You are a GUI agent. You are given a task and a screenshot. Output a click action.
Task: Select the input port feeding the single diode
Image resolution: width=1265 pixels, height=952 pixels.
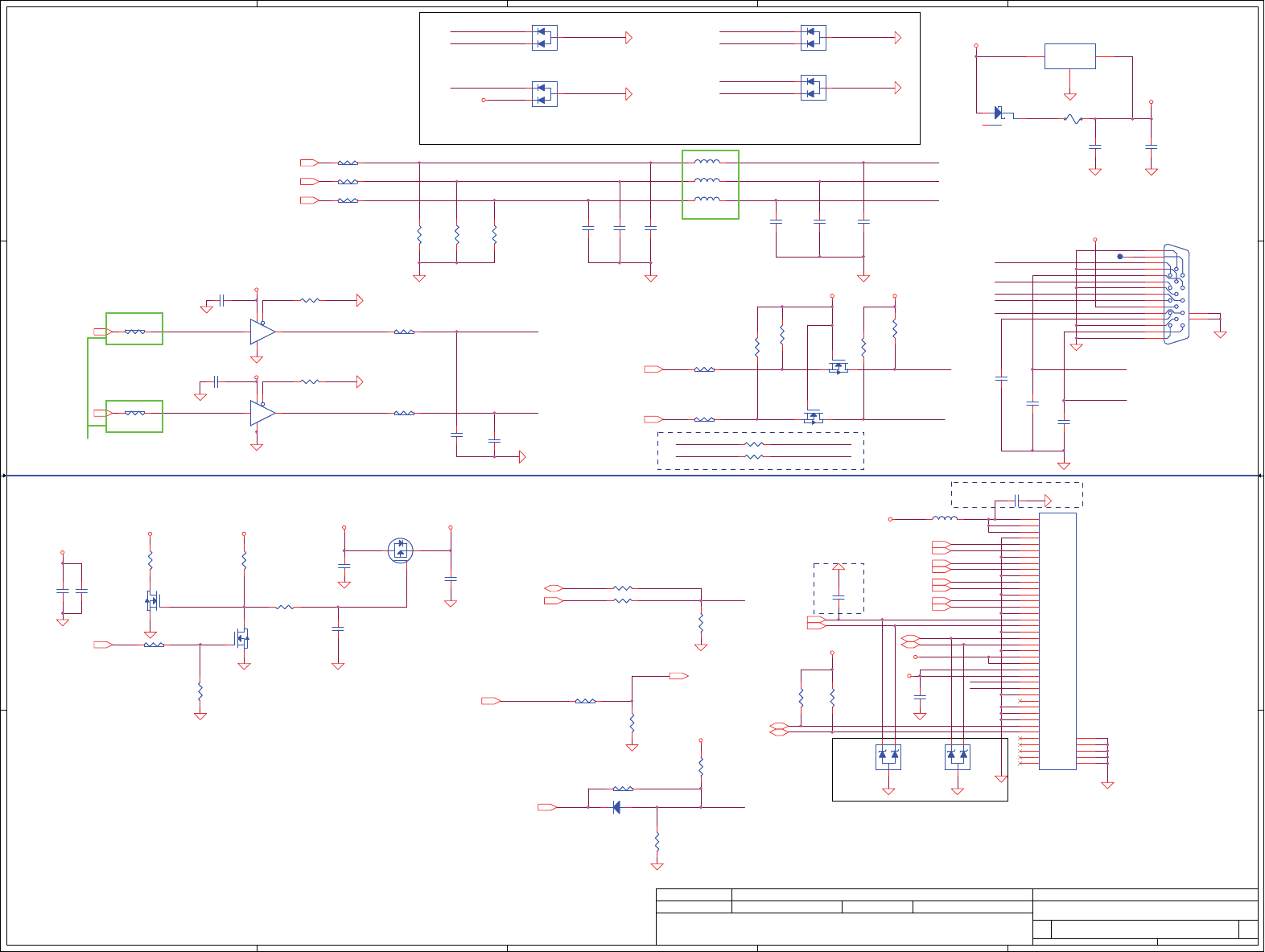547,807
